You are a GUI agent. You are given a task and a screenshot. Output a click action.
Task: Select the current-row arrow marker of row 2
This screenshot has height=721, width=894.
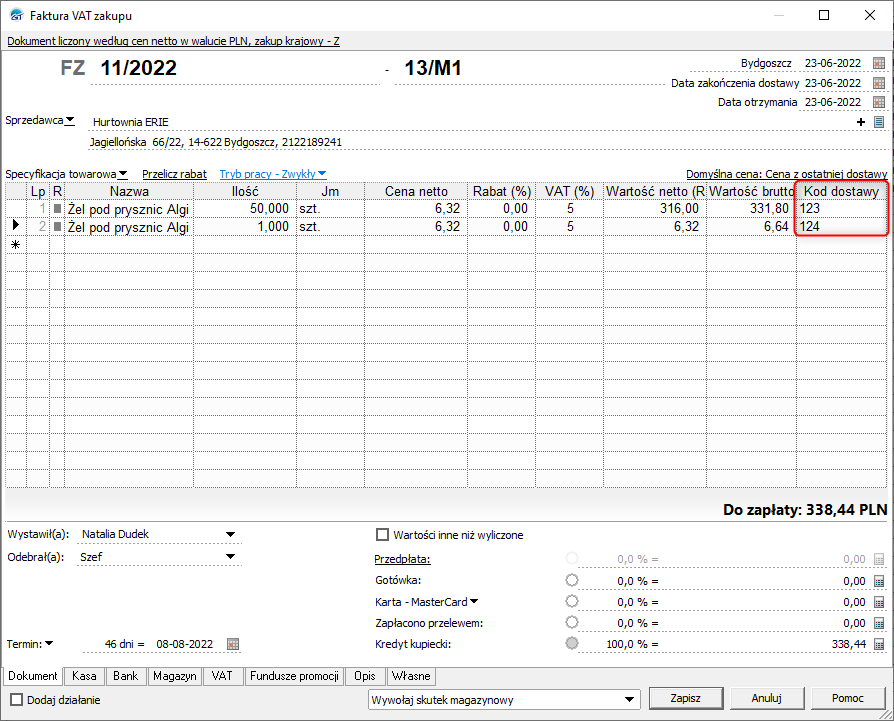tap(15, 225)
